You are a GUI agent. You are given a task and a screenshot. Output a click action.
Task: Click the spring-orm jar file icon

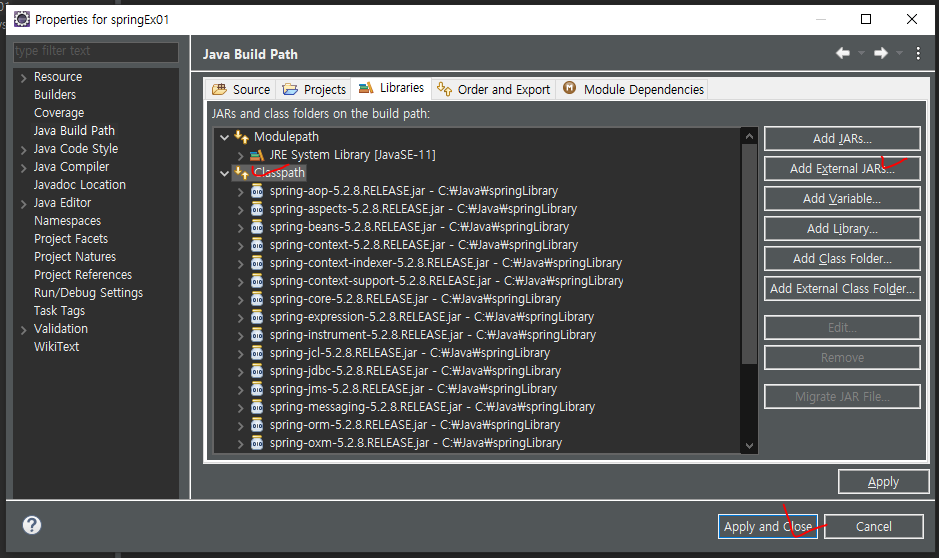(x=257, y=425)
